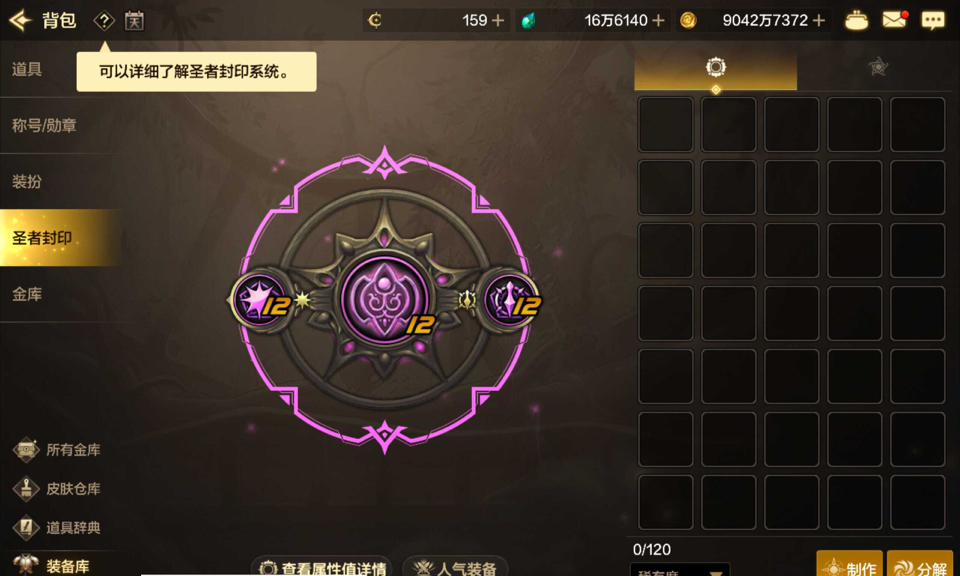Click the 分解 disassemble button
This screenshot has width=960, height=576.
click(920, 564)
